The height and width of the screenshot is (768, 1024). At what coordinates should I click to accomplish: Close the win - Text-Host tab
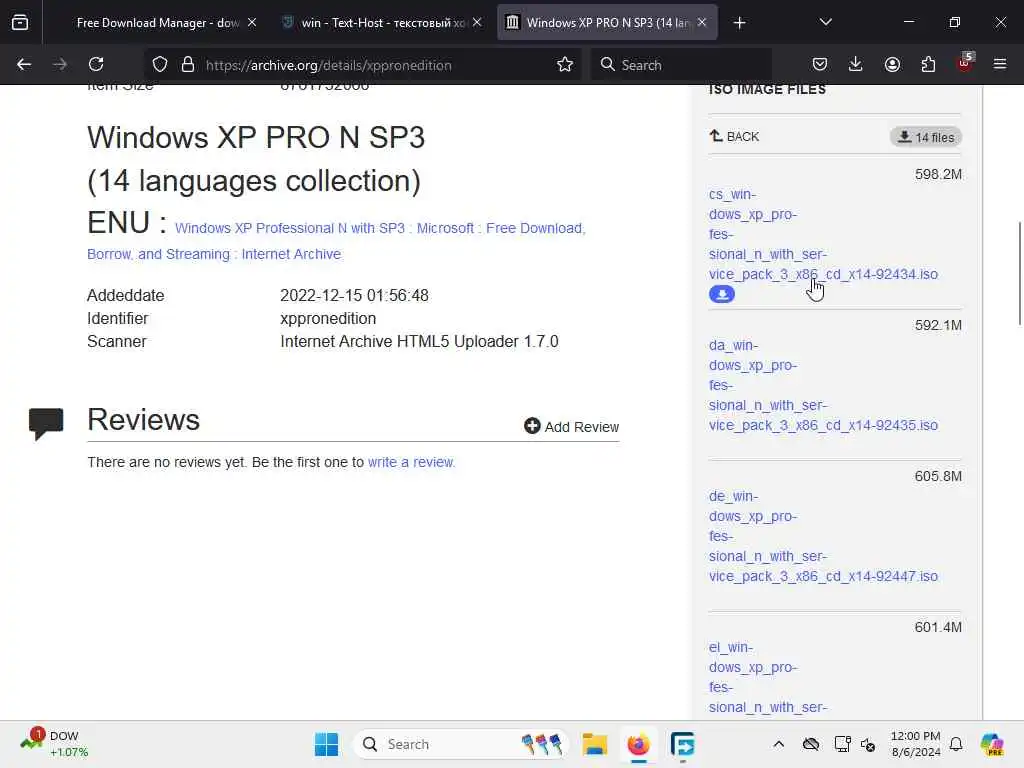click(x=477, y=23)
